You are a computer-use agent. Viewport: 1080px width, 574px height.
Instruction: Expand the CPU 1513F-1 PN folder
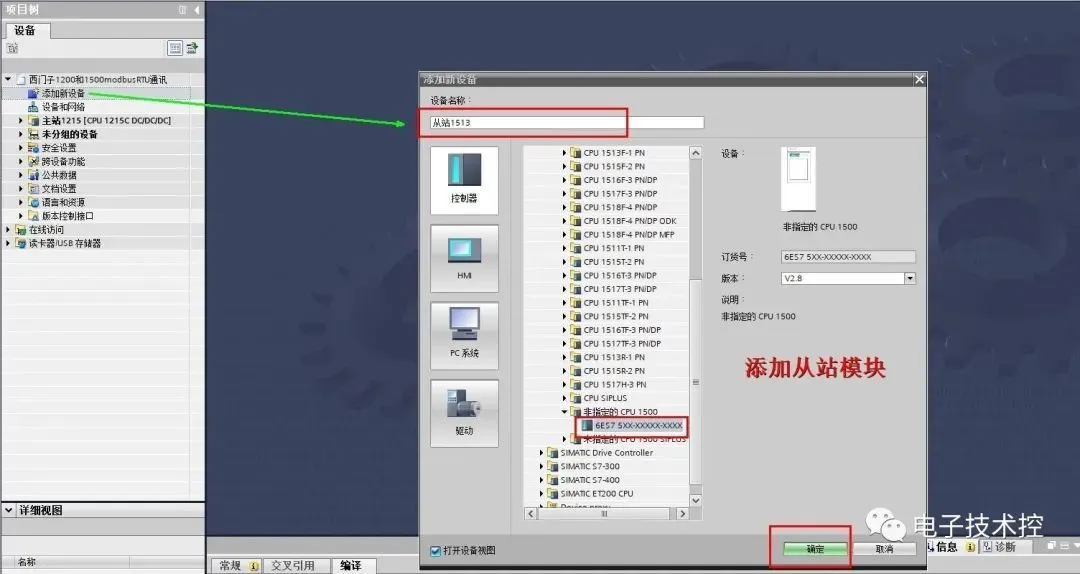point(564,153)
